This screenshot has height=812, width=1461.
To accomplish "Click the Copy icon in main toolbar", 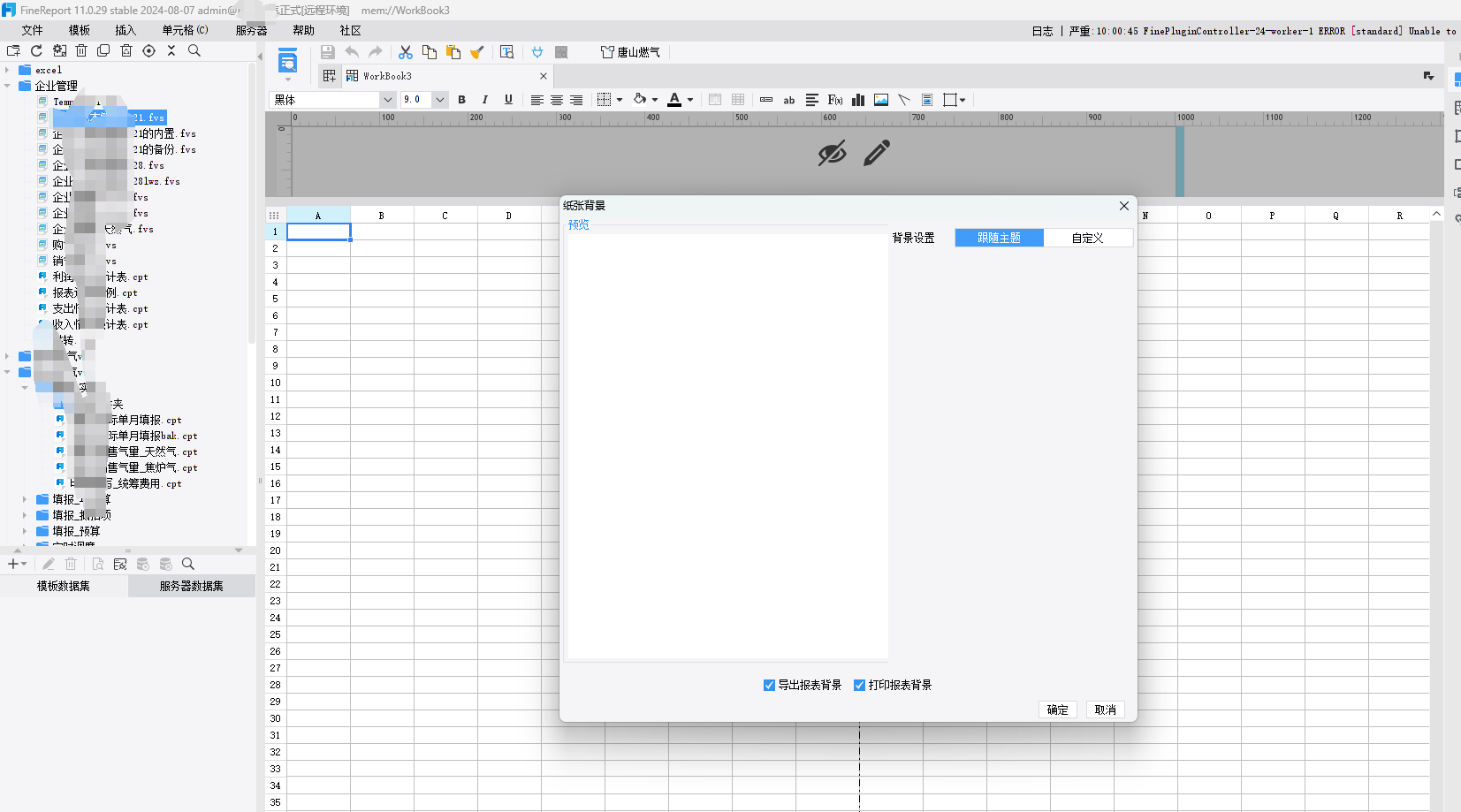I will coord(430,52).
